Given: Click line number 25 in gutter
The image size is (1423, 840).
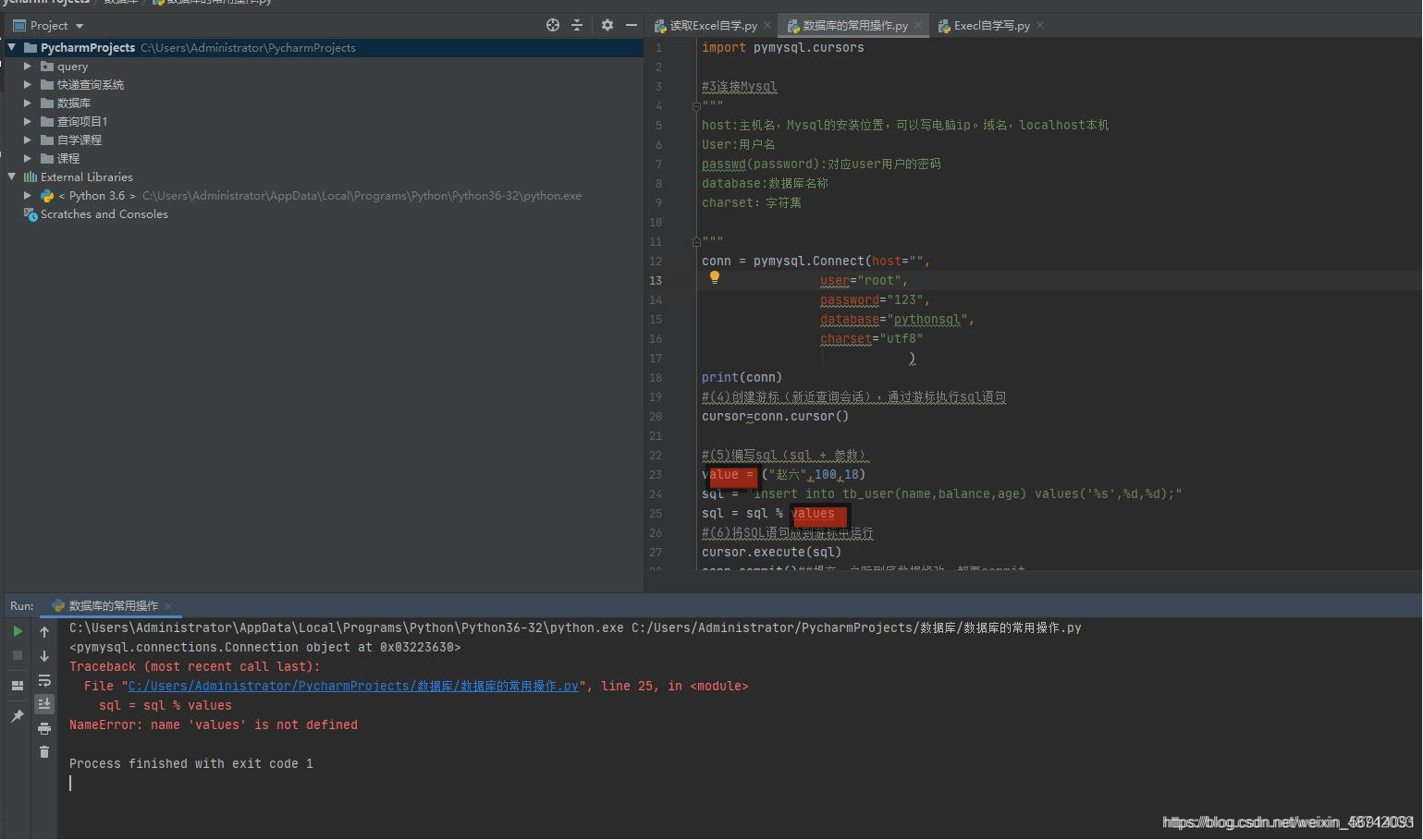Looking at the screenshot, I should pos(656,514).
